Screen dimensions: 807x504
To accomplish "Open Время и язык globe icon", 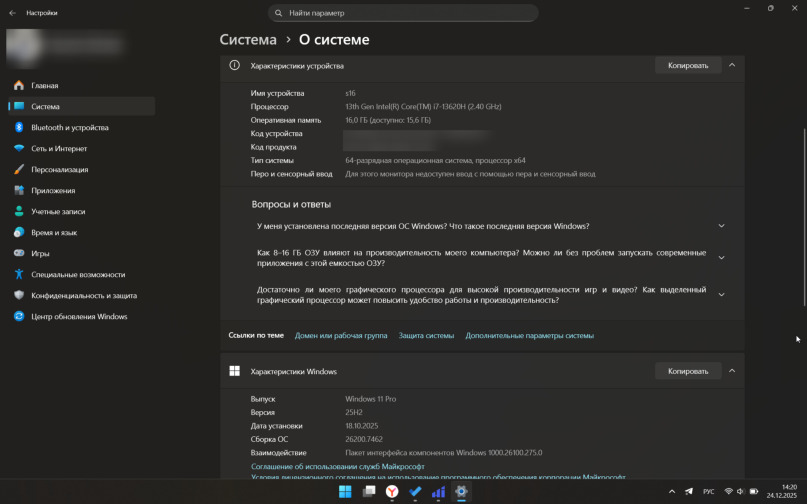I will [19, 232].
